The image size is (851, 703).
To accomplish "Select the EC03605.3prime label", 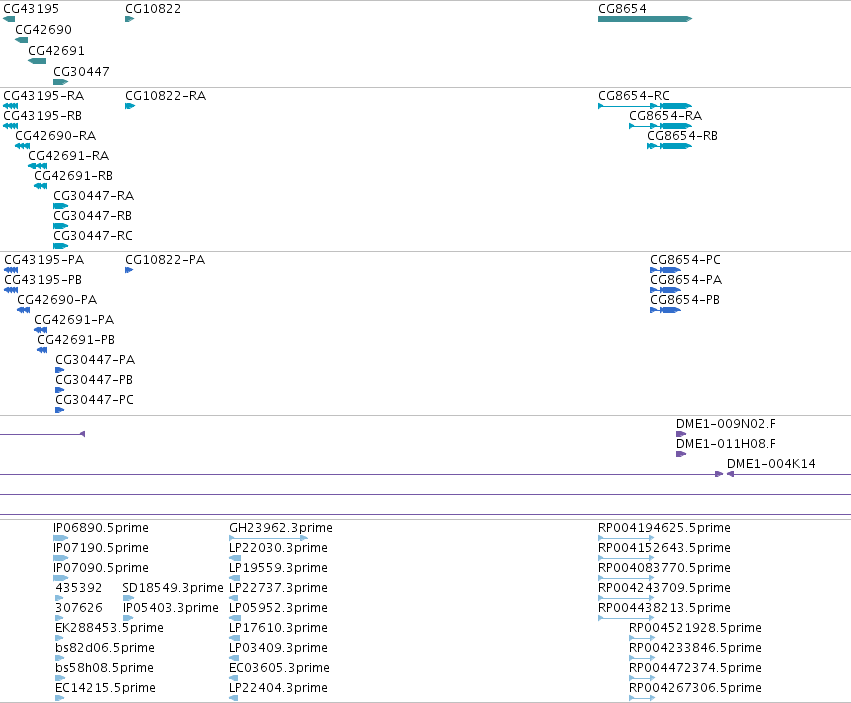I will pyautogui.click(x=280, y=668).
